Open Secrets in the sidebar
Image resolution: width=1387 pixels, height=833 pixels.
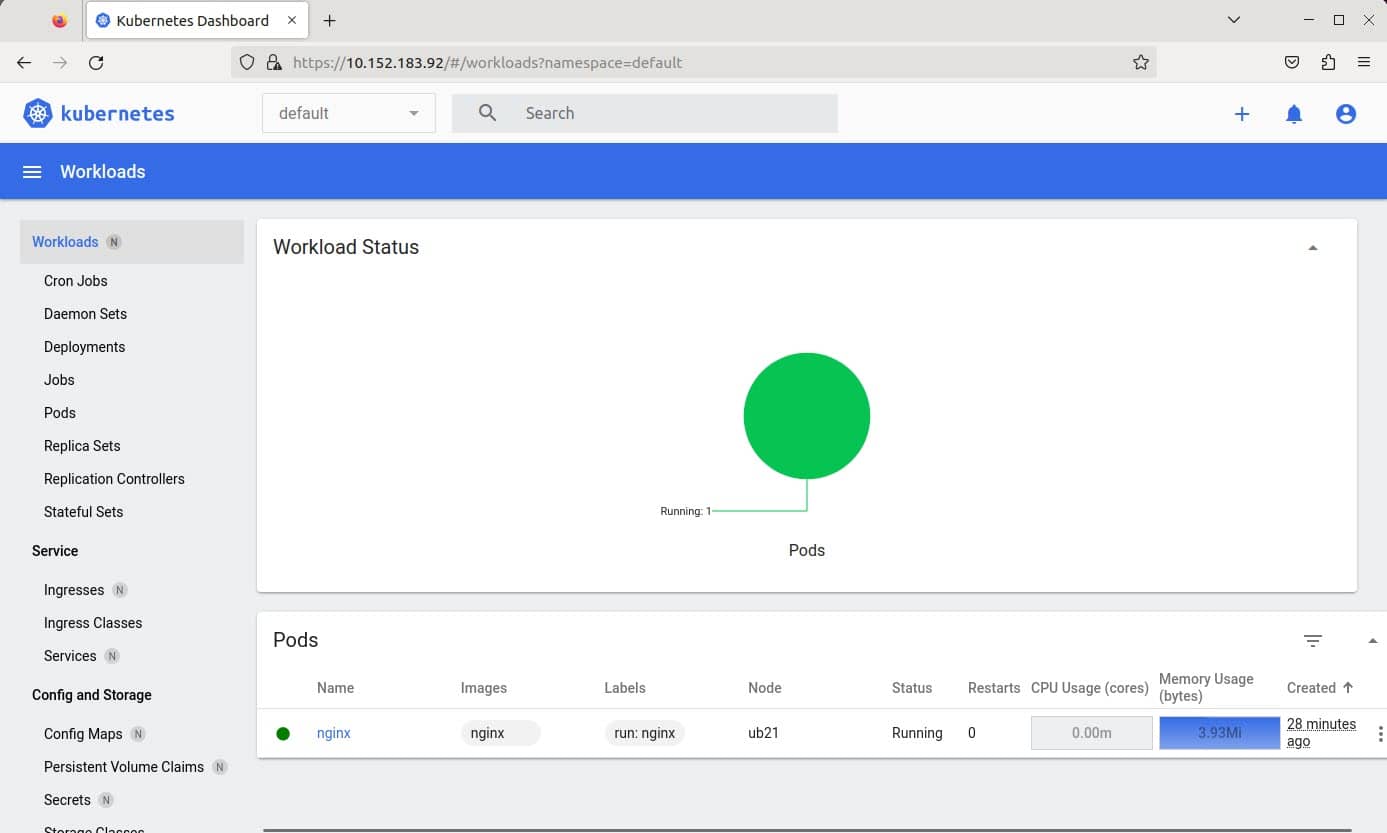point(67,800)
